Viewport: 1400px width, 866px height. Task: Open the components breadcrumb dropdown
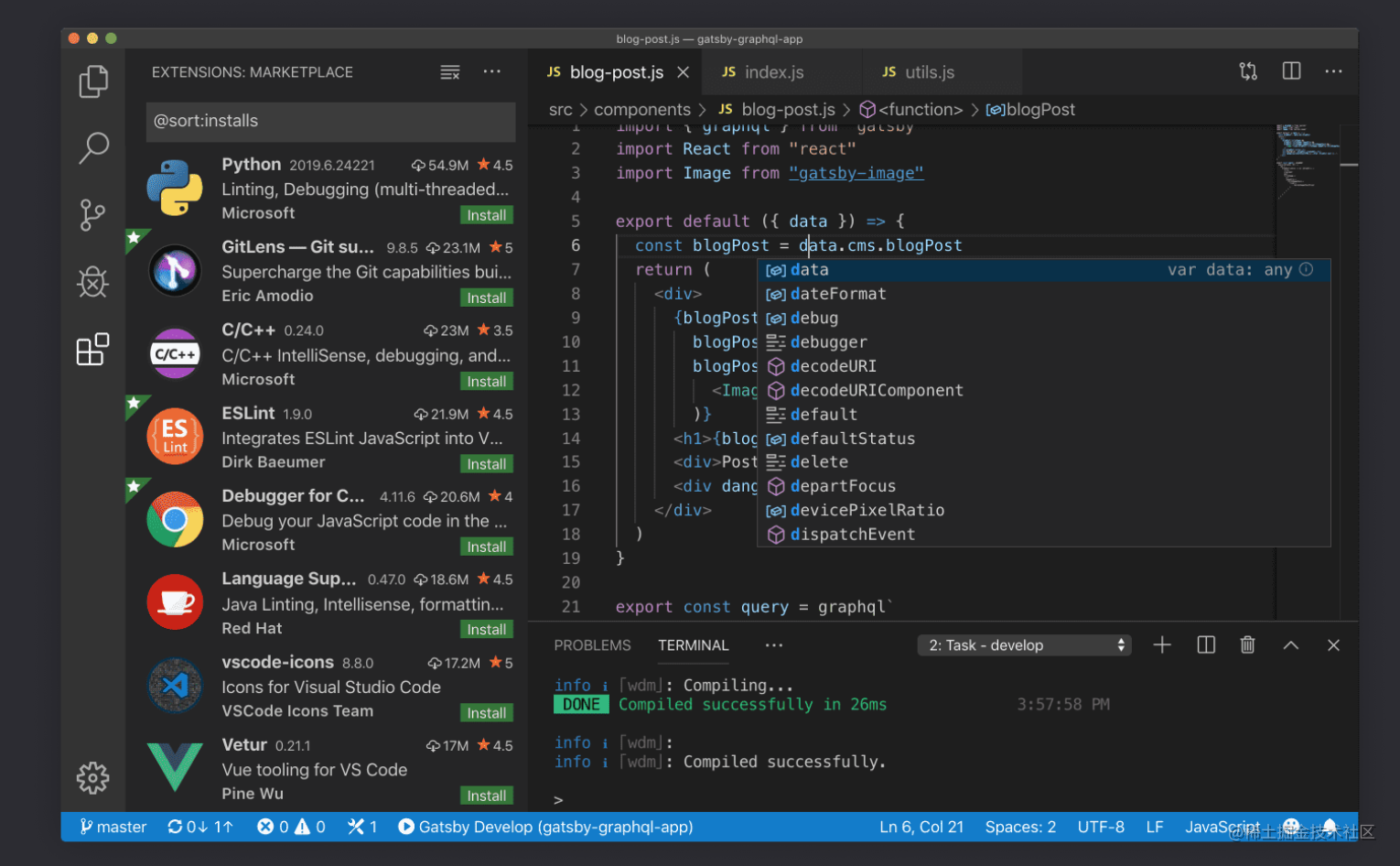coord(642,109)
